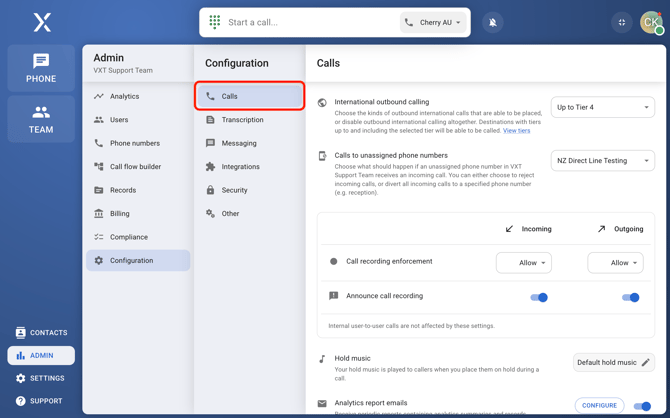Open Outgoing call recording Allow dropdown
This screenshot has width=670, height=418.
(615, 263)
